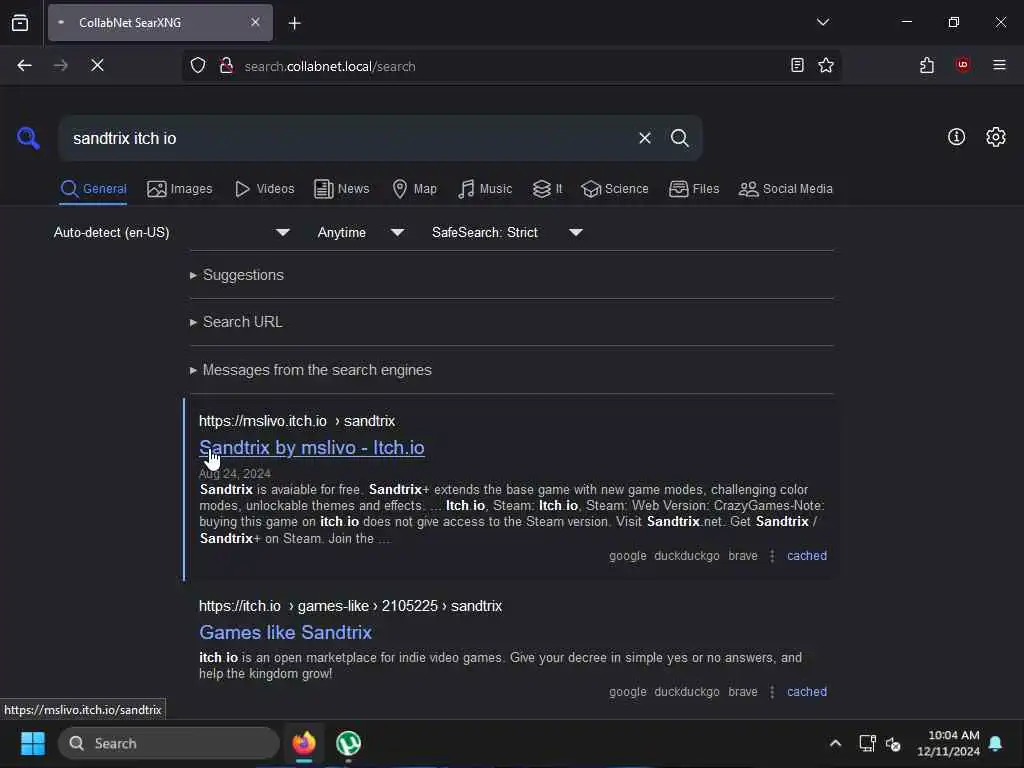Image resolution: width=1024 pixels, height=768 pixels.
Task: Click the Windows taskbar Search box
Action: click(168, 743)
